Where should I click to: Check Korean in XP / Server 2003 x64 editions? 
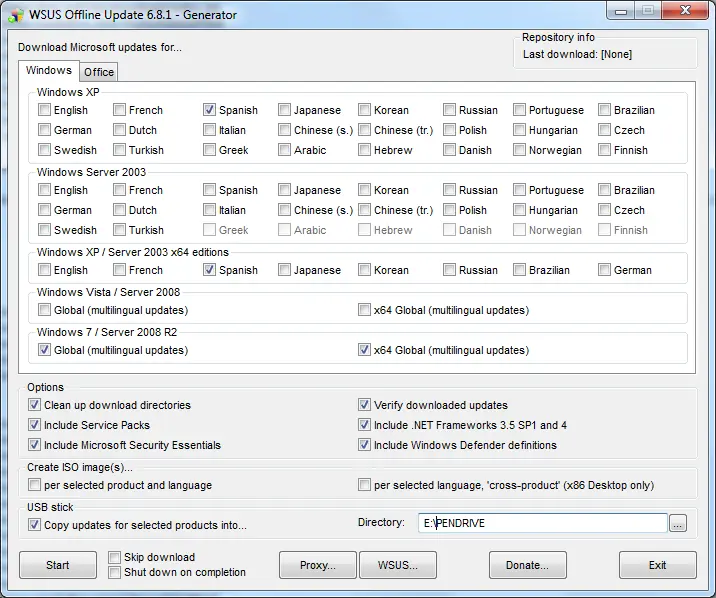tap(364, 270)
